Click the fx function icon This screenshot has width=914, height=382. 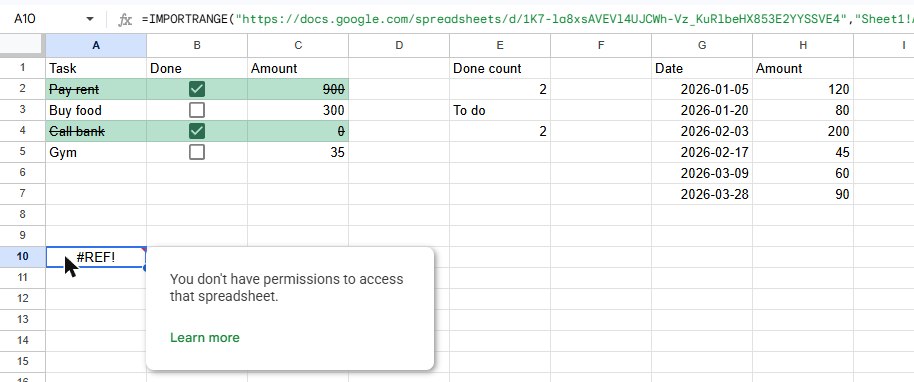125,20
